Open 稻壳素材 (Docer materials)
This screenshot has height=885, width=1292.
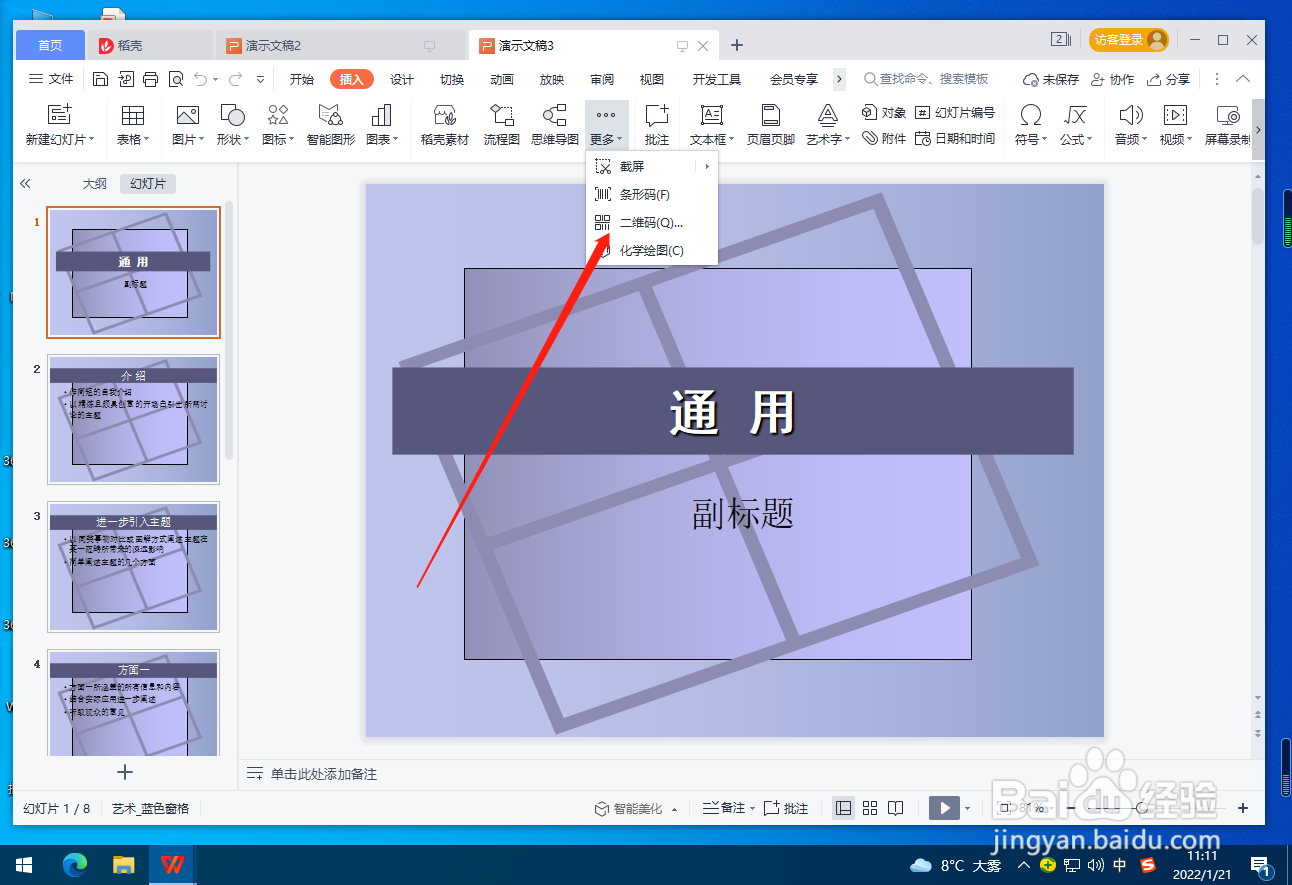445,126
